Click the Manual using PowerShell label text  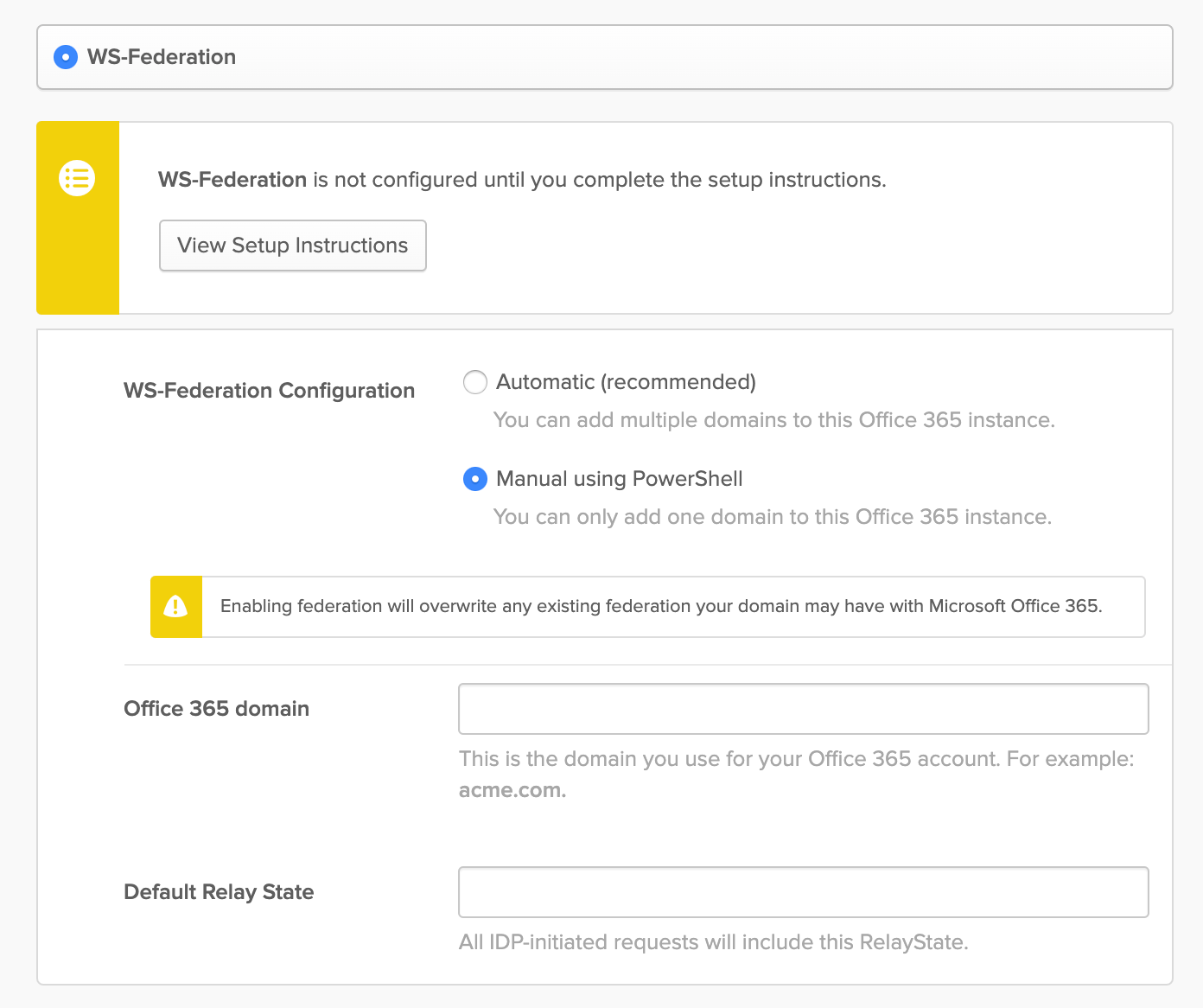619,479
